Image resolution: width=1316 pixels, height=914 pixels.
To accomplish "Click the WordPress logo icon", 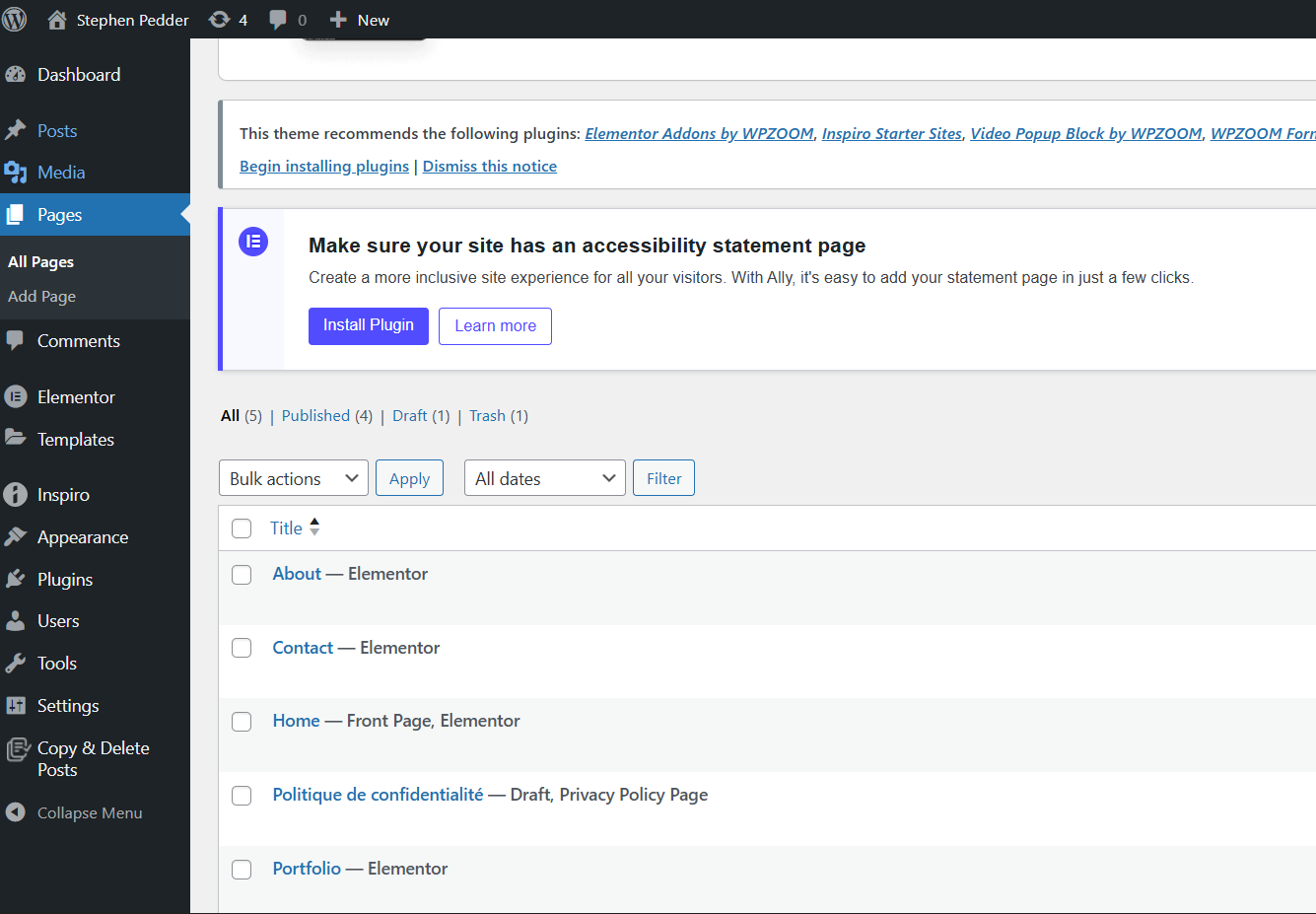I will [15, 20].
